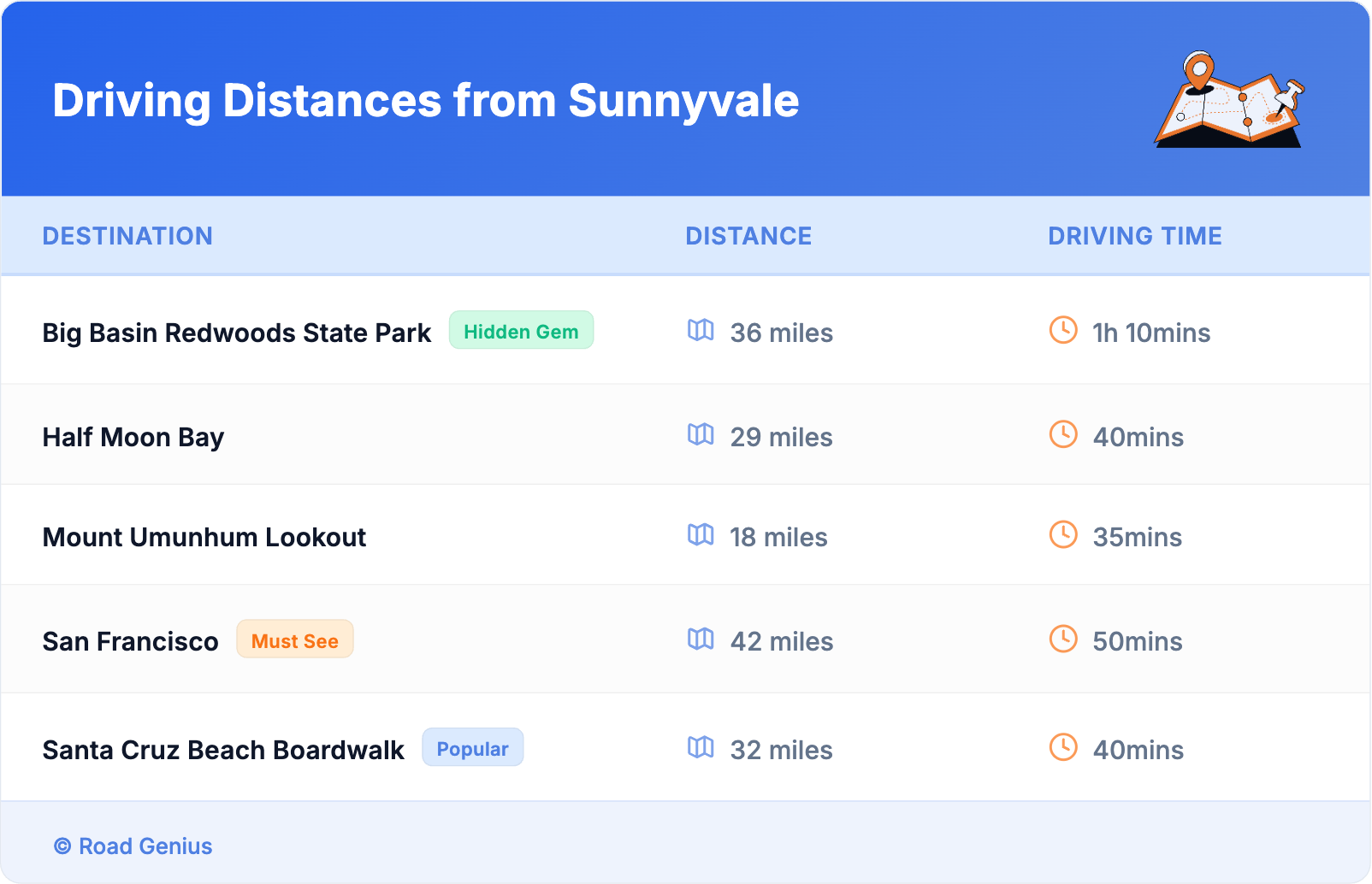Viewport: 1372px width, 884px height.
Task: Select Big Basin Redwoods State Park
Action: [x=237, y=333]
